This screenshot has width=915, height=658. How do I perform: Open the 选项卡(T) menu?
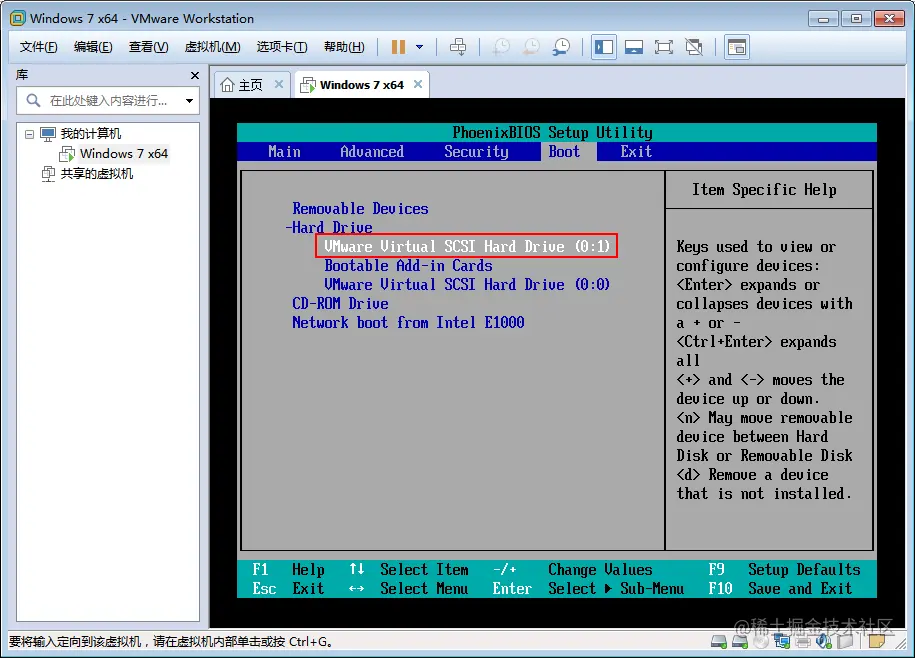click(x=282, y=47)
